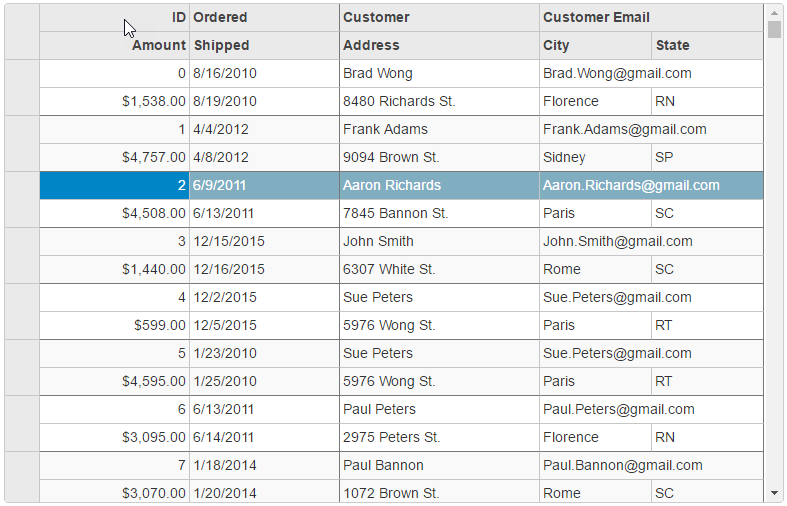Click the State column header
Image resolution: width=787 pixels, height=506 pixels.
coord(707,45)
